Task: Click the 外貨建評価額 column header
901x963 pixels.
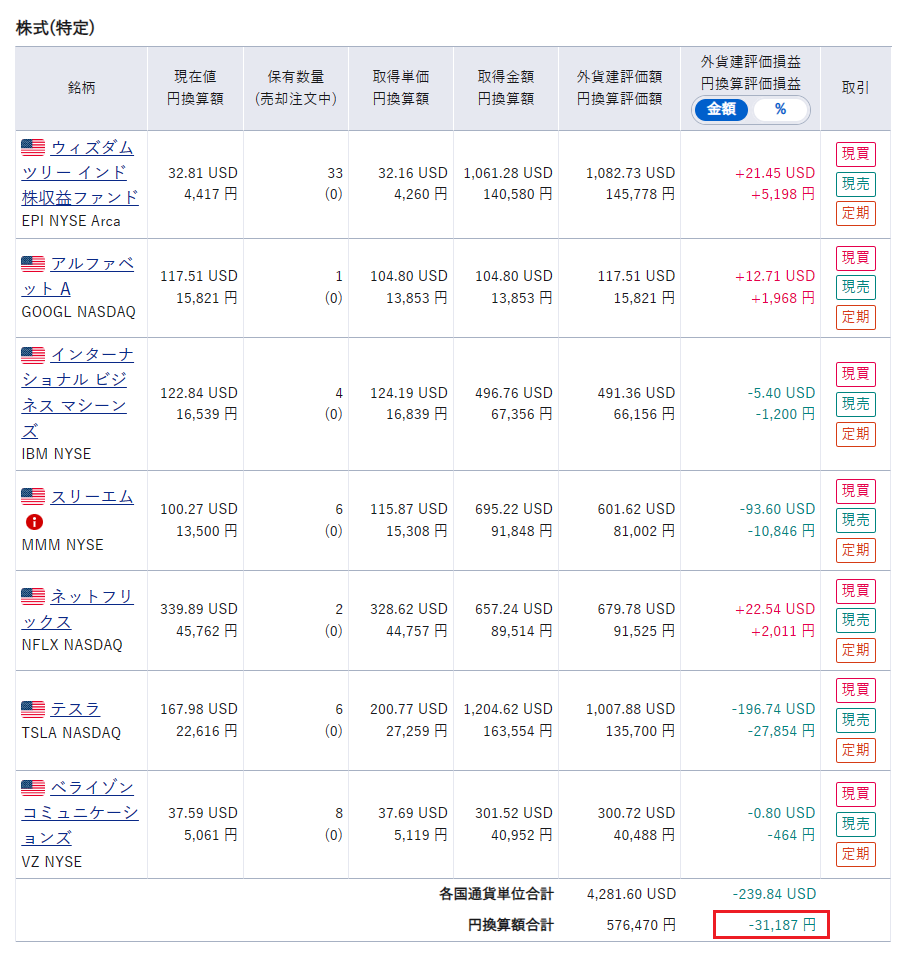Action: tap(619, 88)
